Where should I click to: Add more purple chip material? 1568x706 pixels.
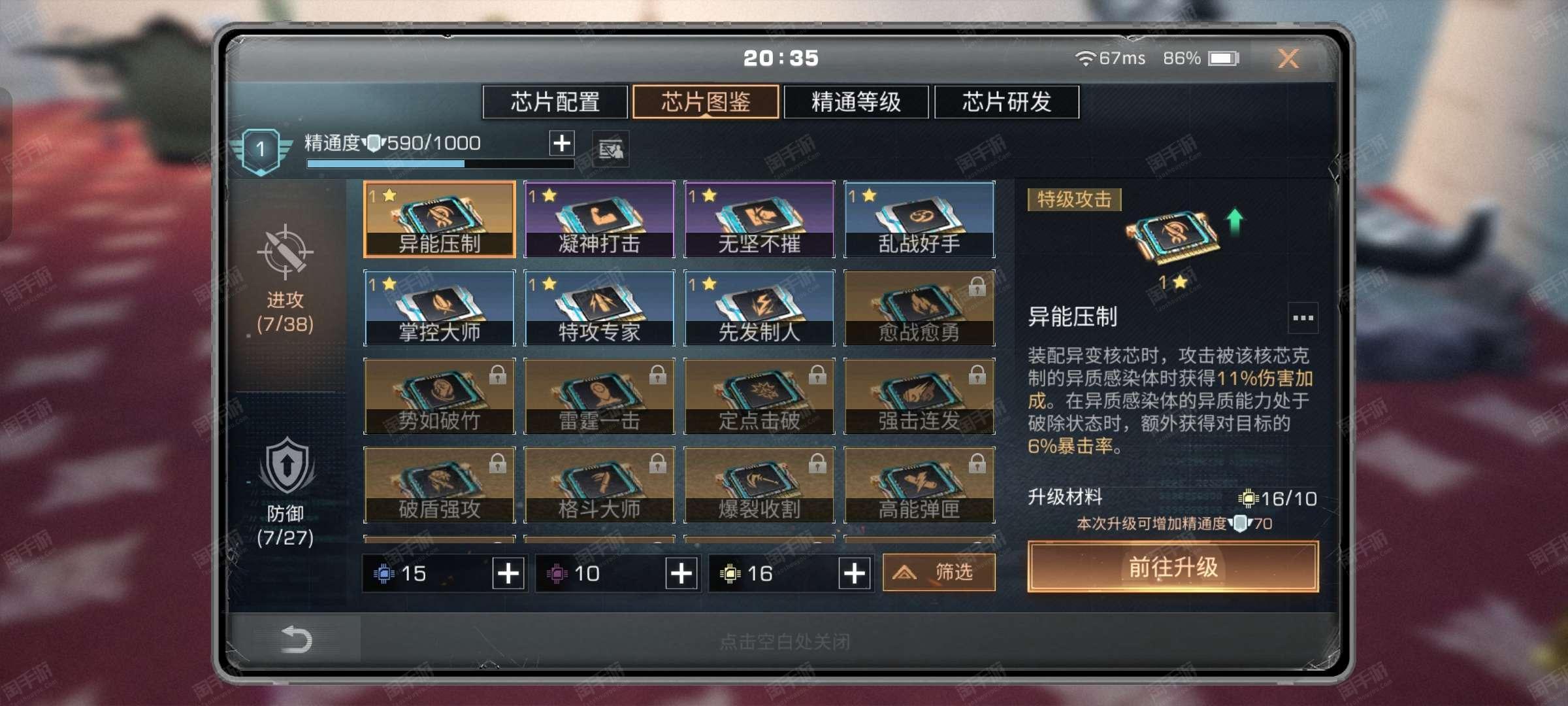pyautogui.click(x=681, y=573)
